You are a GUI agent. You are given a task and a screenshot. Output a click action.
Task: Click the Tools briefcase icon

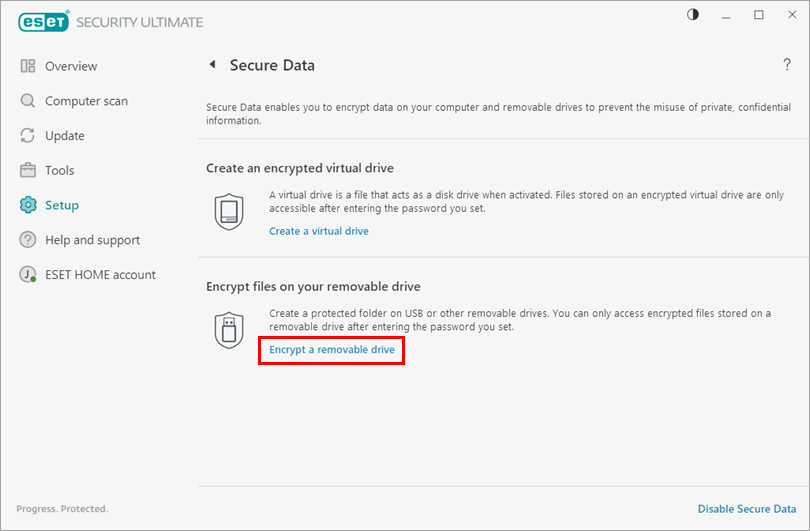[28, 170]
